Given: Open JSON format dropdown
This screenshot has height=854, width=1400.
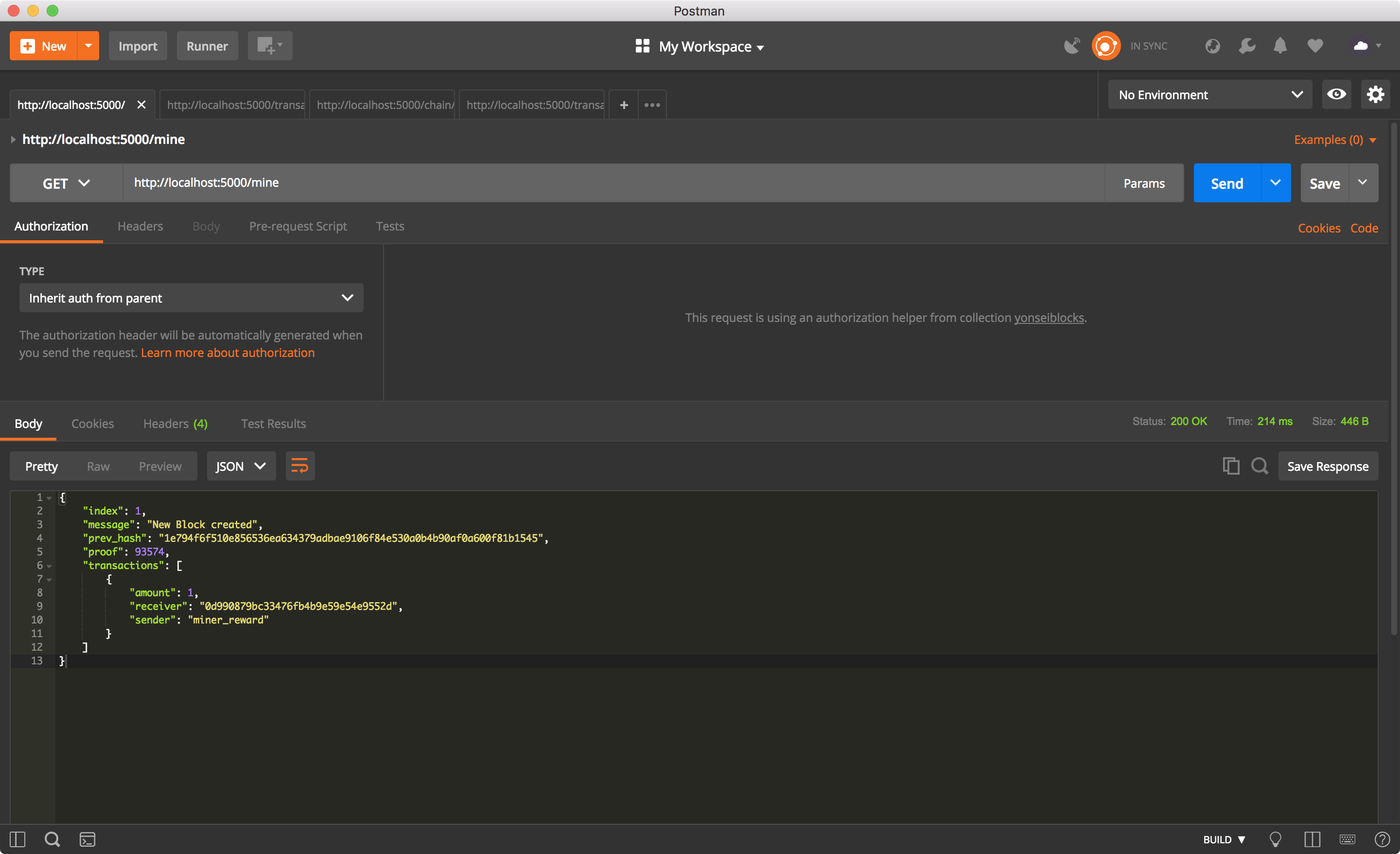Looking at the screenshot, I should tap(241, 466).
